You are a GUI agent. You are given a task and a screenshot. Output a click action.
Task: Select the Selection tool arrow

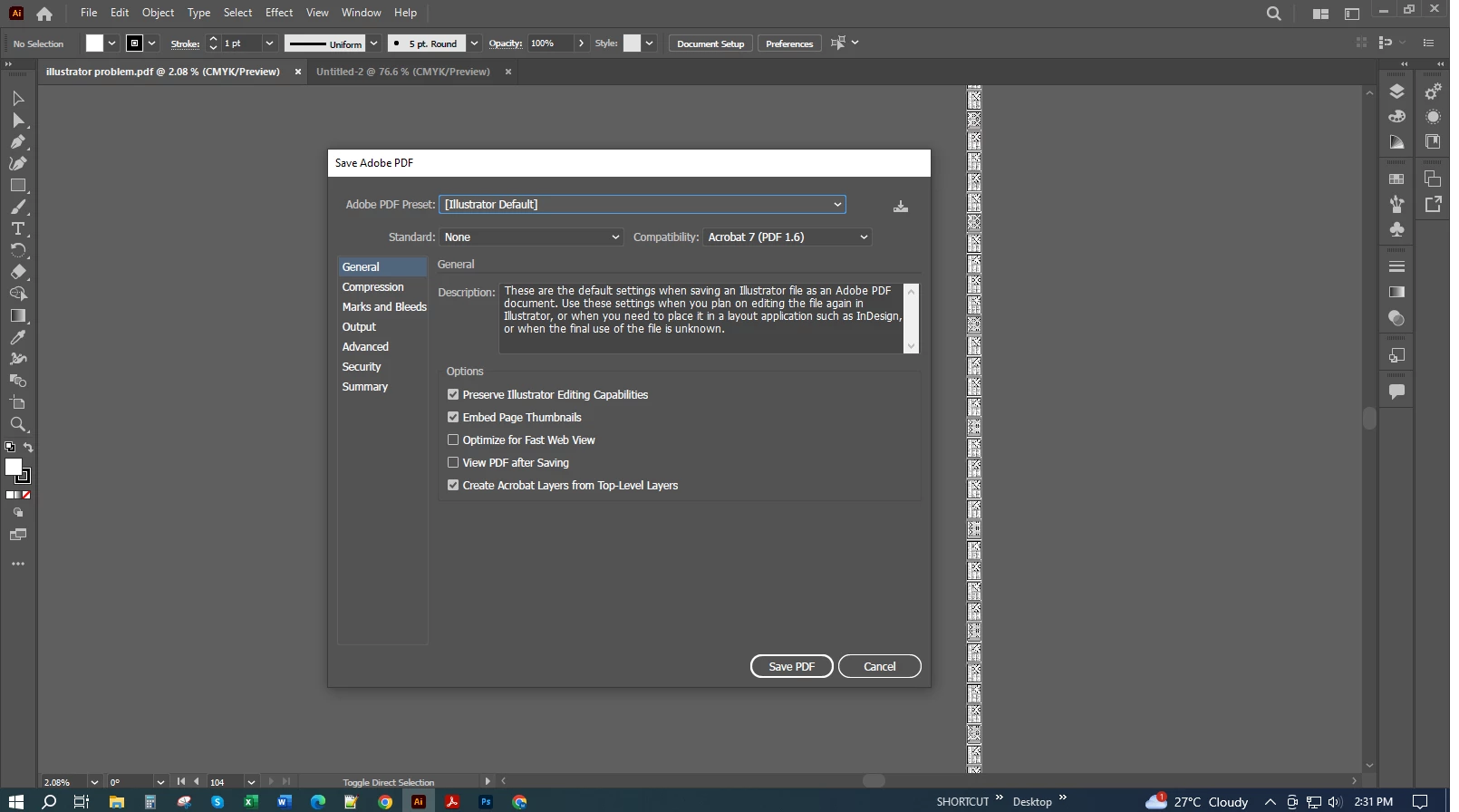tap(17, 98)
